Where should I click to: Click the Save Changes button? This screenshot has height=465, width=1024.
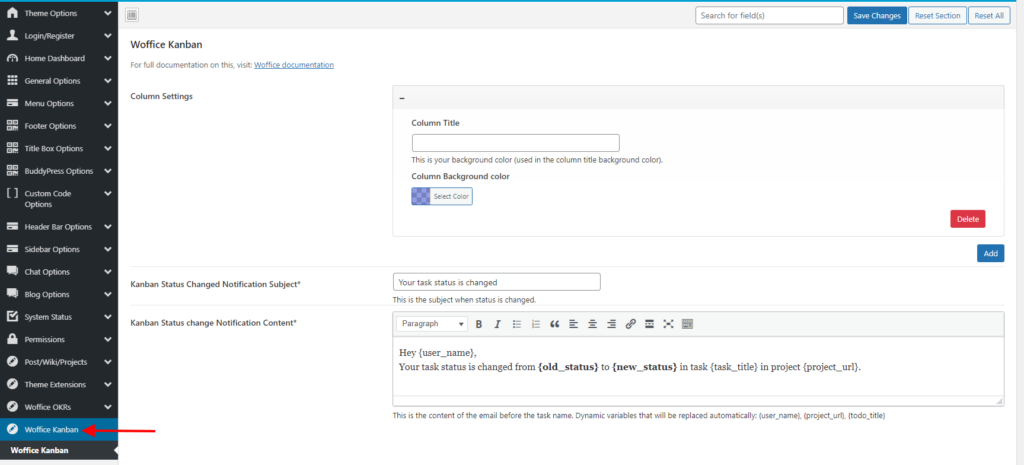pos(876,15)
